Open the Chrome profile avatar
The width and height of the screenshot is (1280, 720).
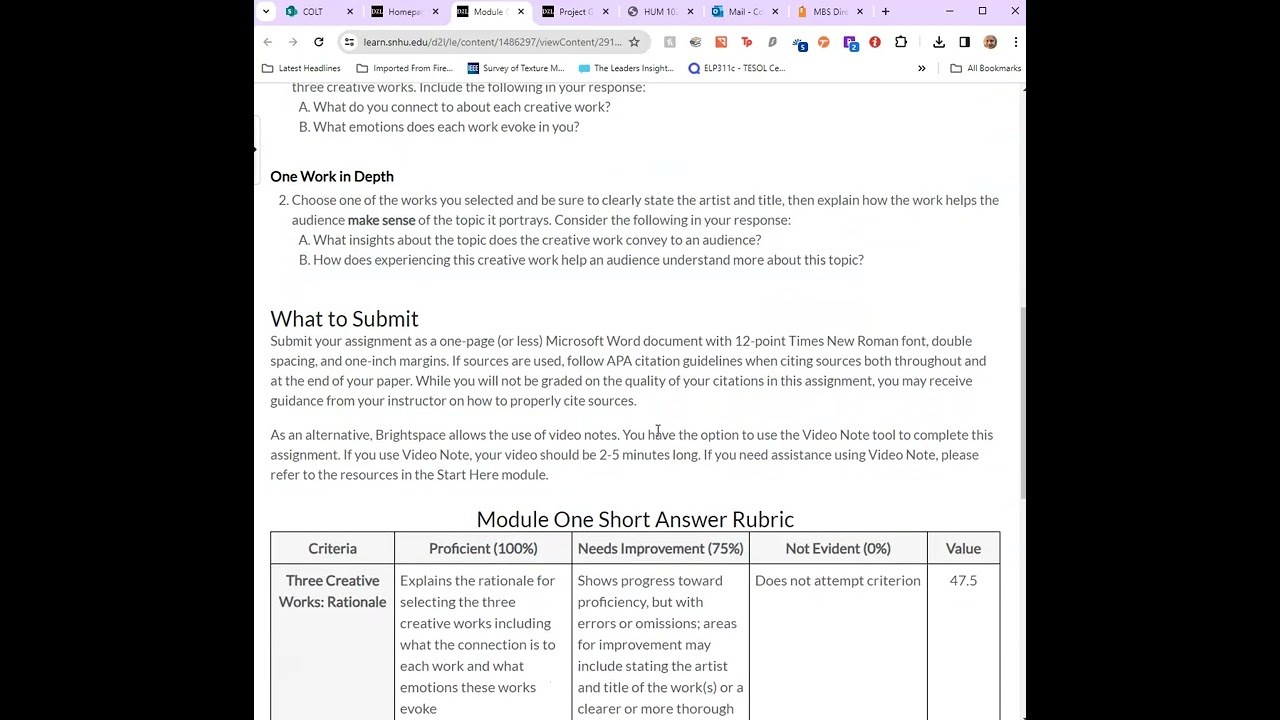(x=990, y=42)
